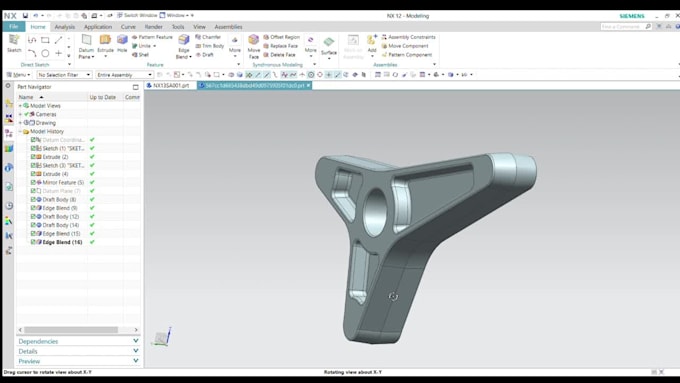The width and height of the screenshot is (680, 383).
Task: Switch to NX13SA001.prt document tab
Action: tap(171, 85)
